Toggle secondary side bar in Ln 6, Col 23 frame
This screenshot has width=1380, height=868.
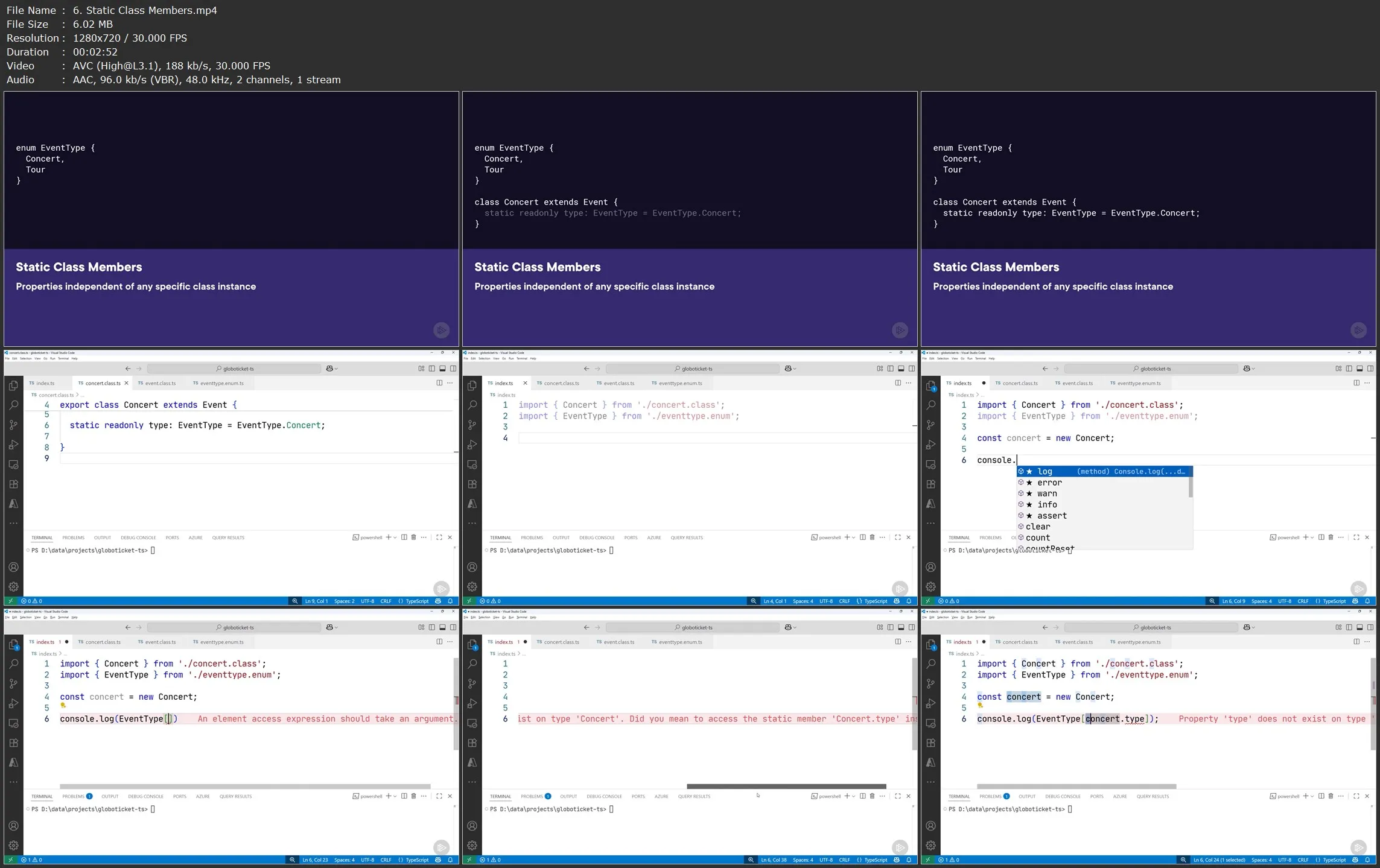coord(453,627)
